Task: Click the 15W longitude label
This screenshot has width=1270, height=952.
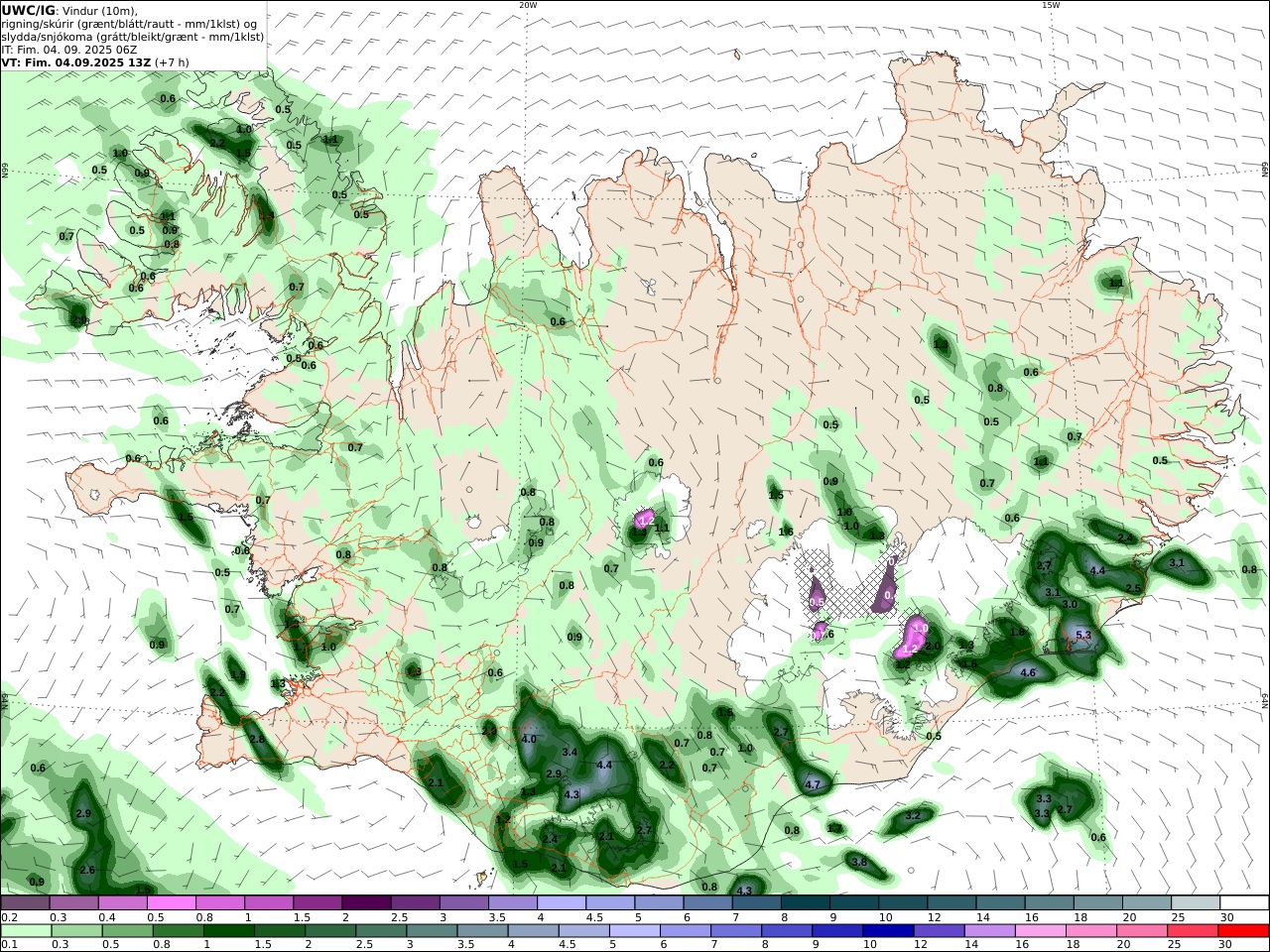Action: 1051,5
